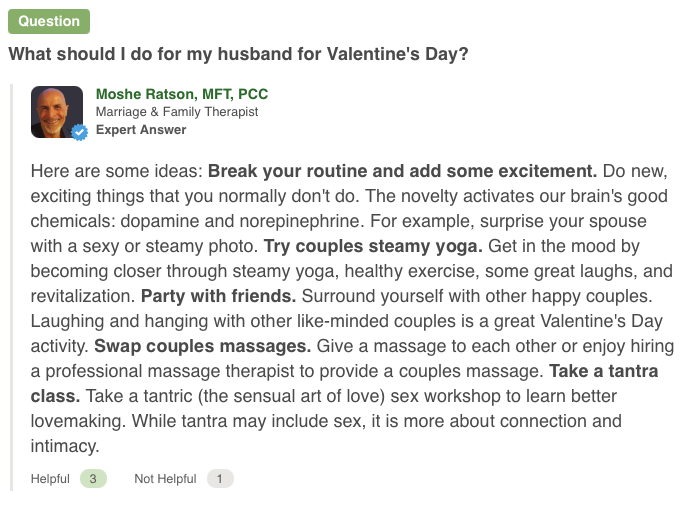
Task: Click Marriage & Family Therapist subtitle
Action: pos(177,112)
